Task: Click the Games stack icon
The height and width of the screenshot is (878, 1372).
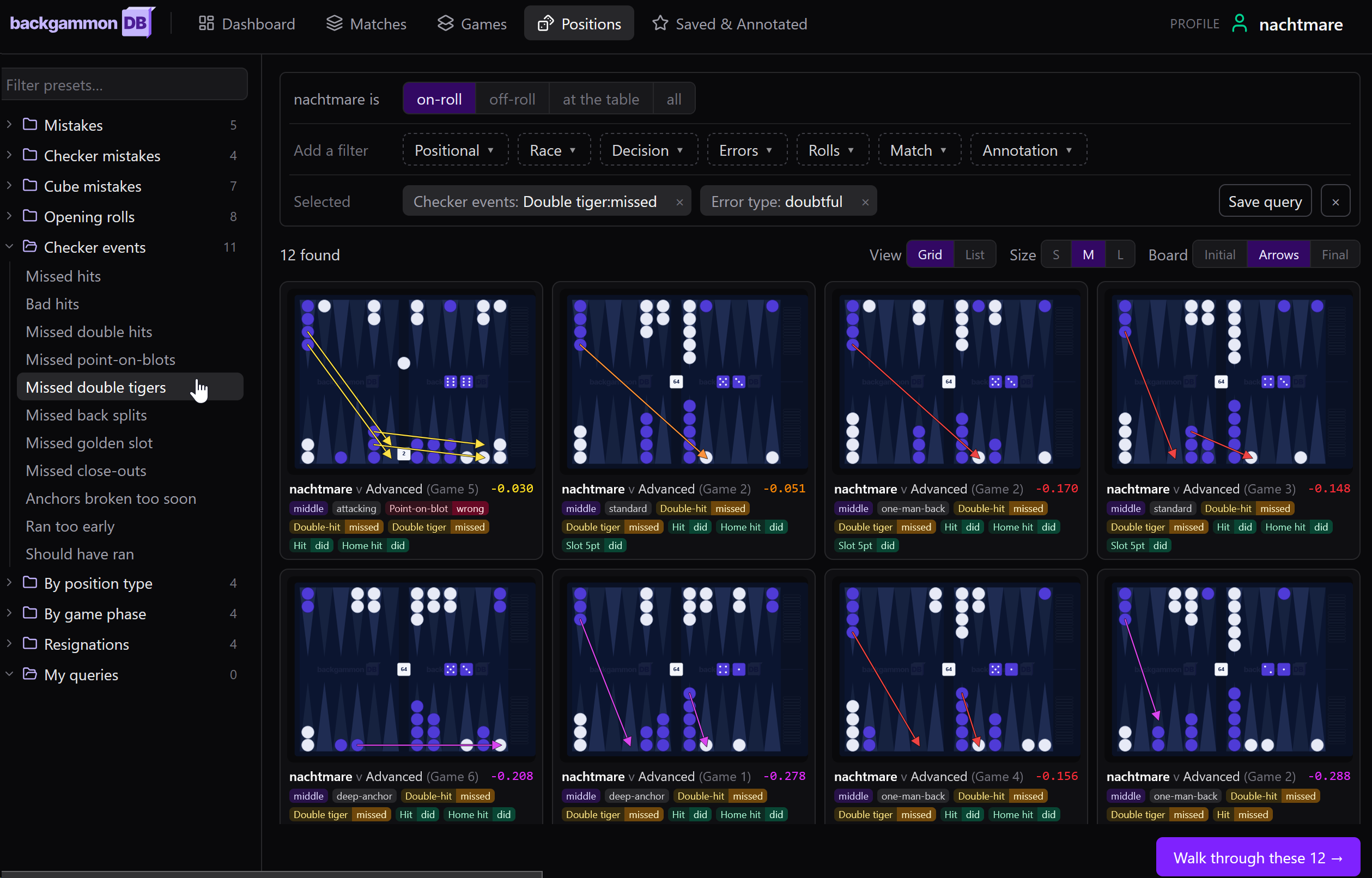Action: click(x=445, y=23)
